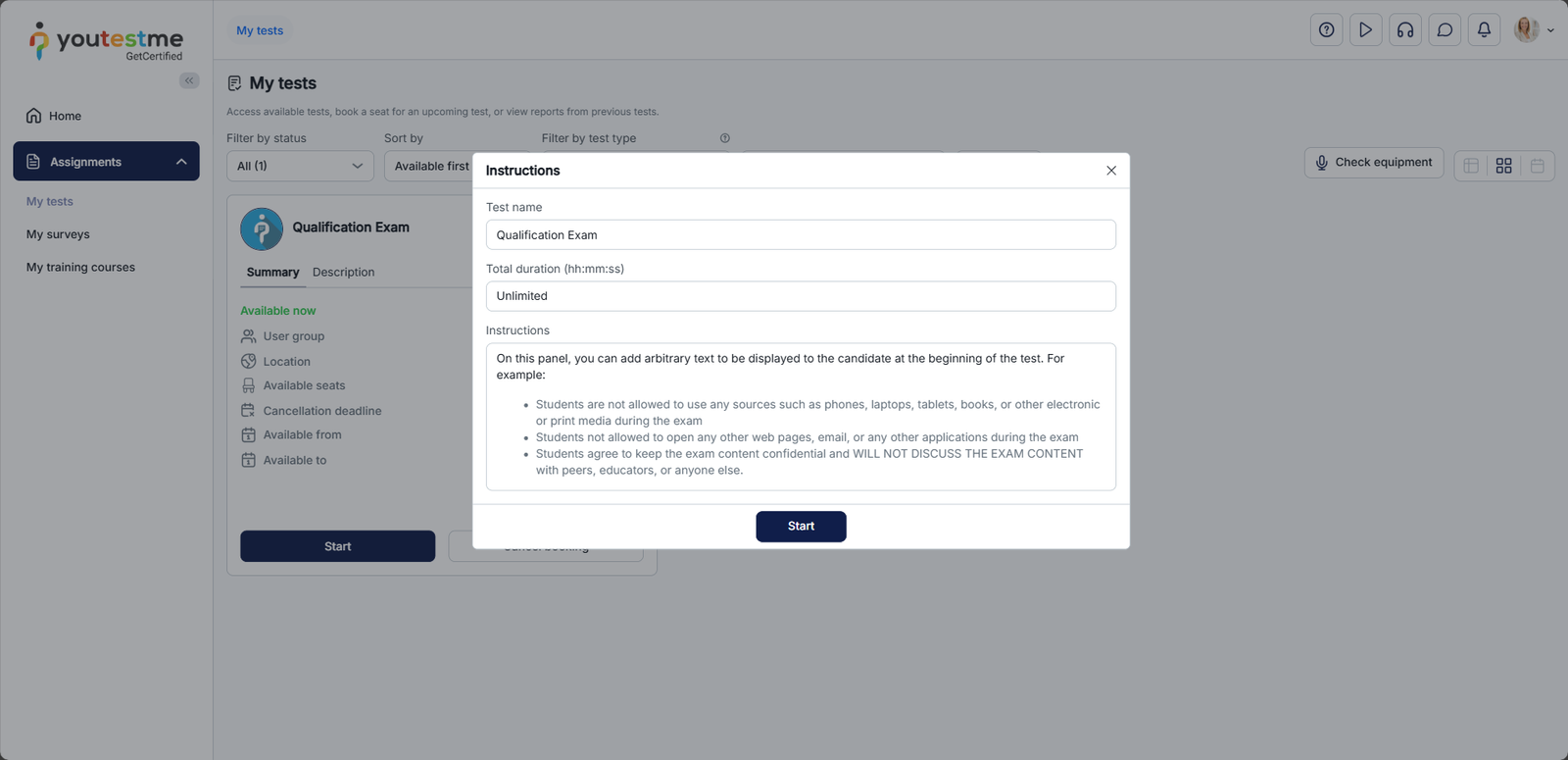Open My tests in the sidebar
This screenshot has width=1568, height=760.
[50, 202]
